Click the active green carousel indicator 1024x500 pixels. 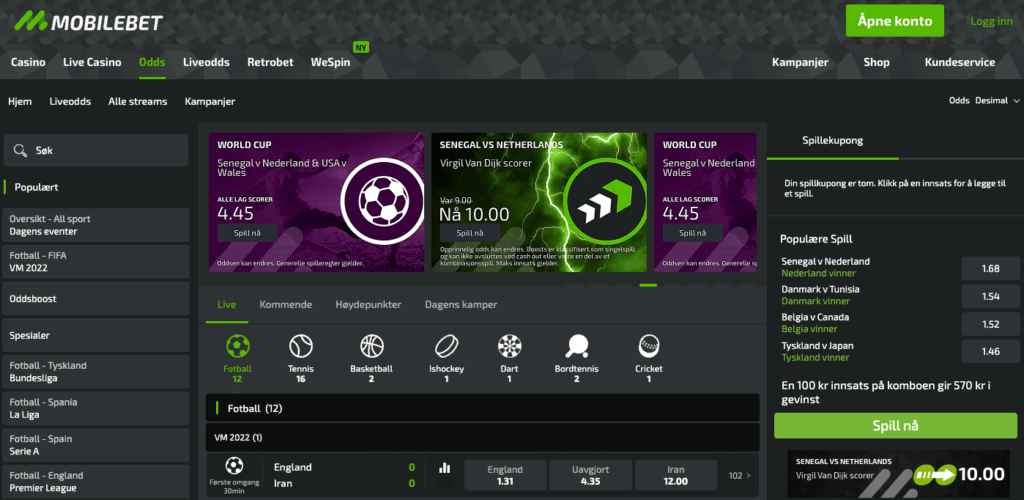click(648, 285)
